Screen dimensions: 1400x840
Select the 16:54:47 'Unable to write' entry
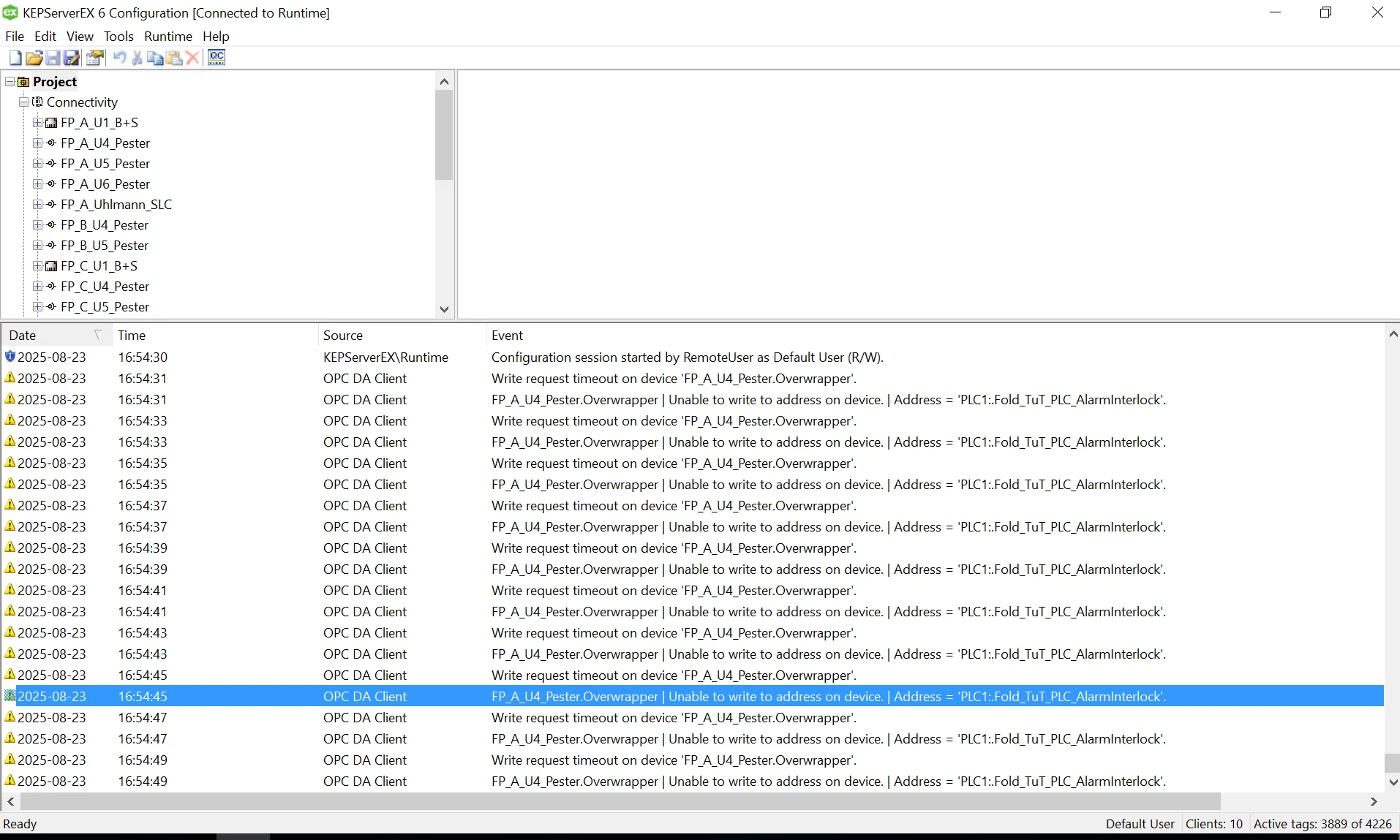(693, 738)
